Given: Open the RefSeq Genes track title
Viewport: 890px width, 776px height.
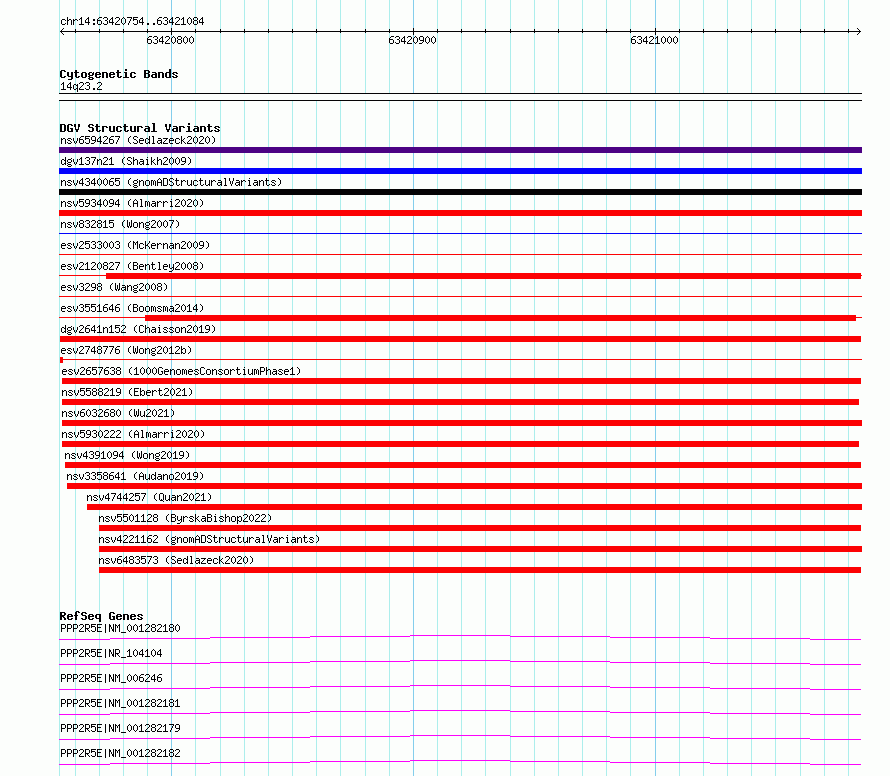Looking at the screenshot, I should pos(101,616).
